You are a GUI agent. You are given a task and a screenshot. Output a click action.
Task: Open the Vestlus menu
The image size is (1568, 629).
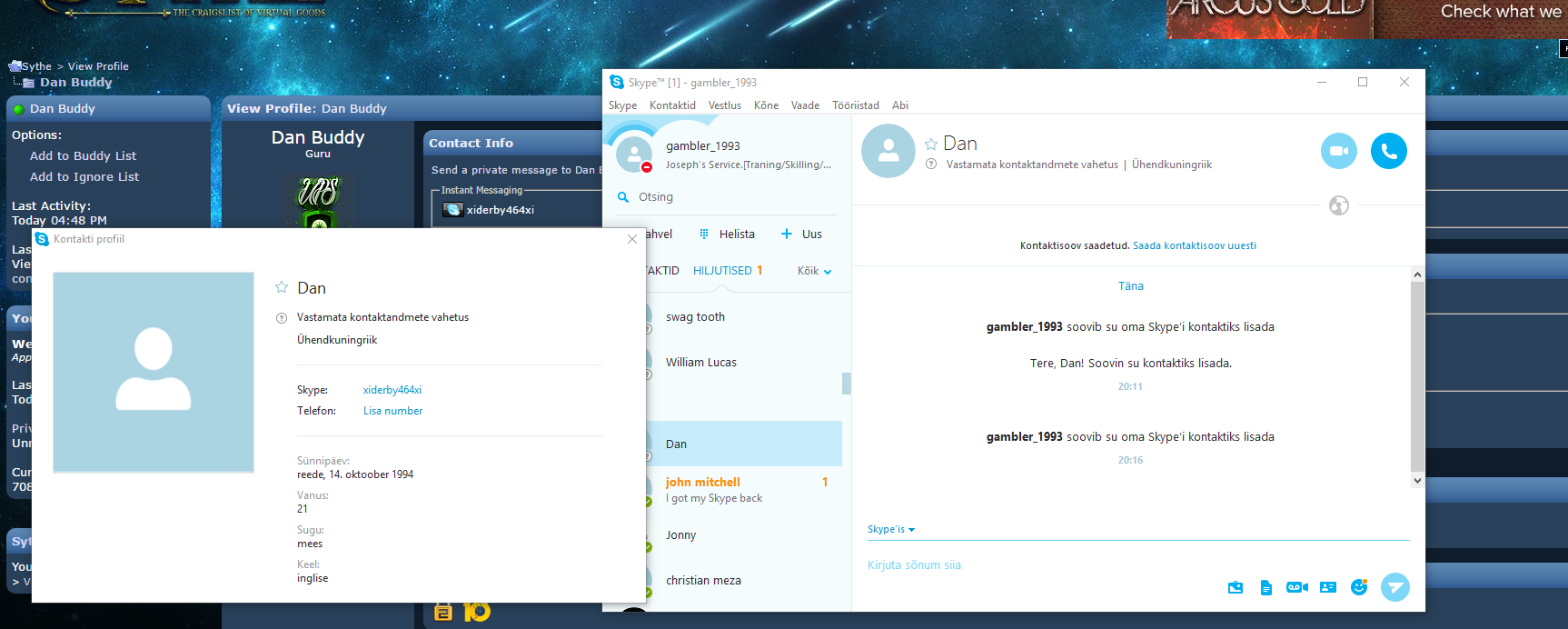click(x=725, y=105)
